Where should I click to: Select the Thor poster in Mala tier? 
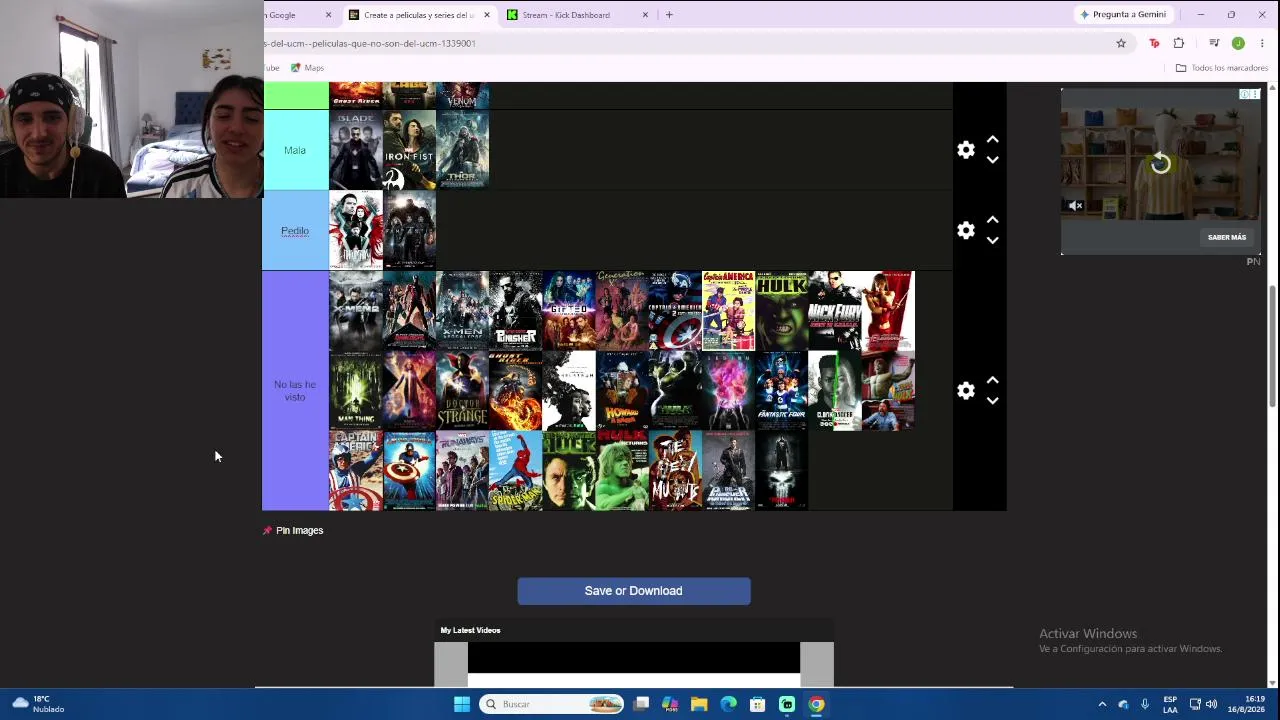point(463,150)
